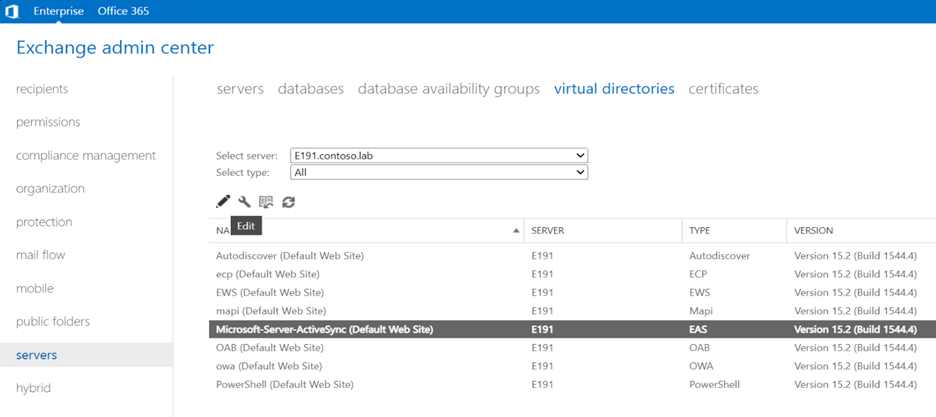
Task: Go to compliance management in the sidebar
Action: point(86,155)
